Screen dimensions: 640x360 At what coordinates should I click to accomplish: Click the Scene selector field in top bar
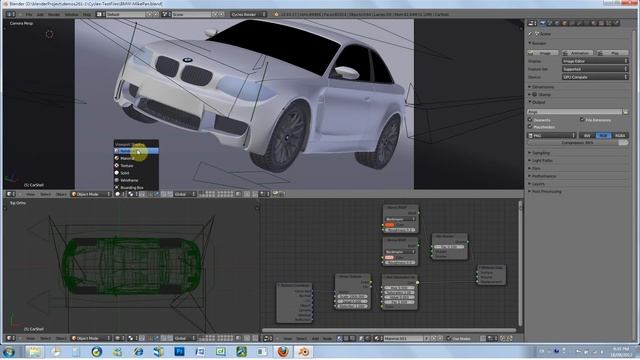(x=191, y=14)
